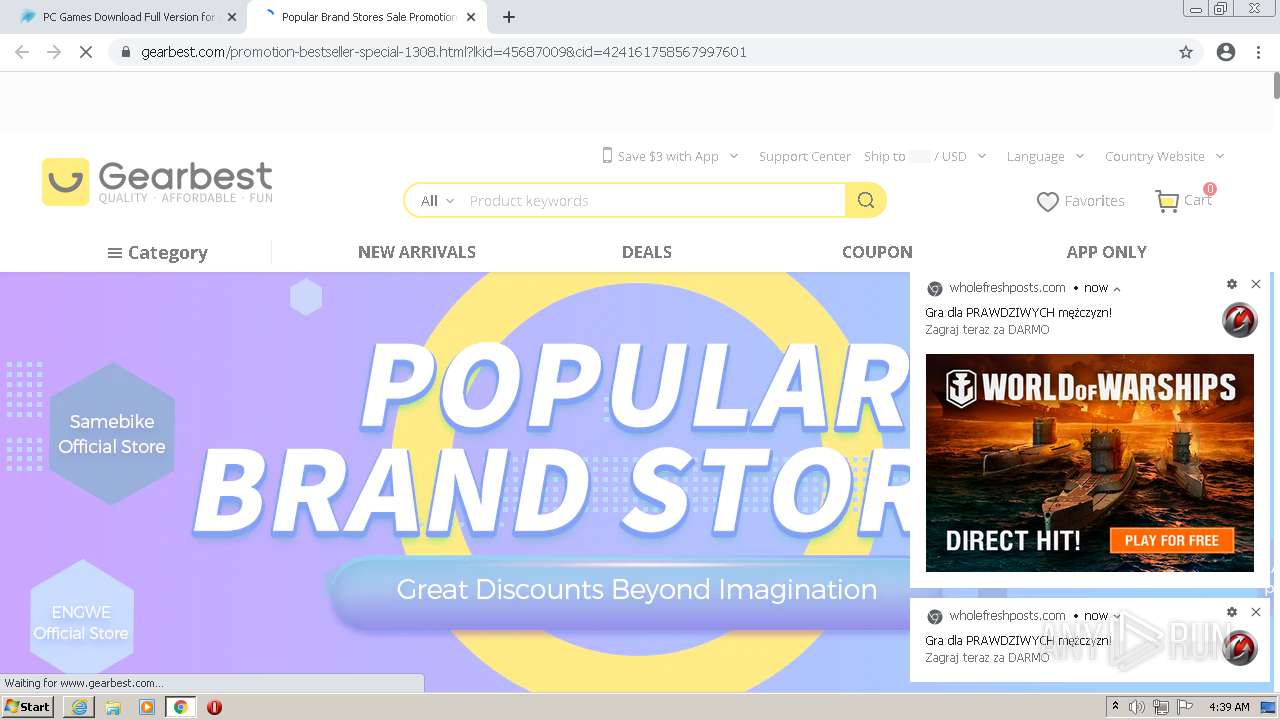
Task: Switch to Chrome taskbar icon
Action: coord(180,707)
